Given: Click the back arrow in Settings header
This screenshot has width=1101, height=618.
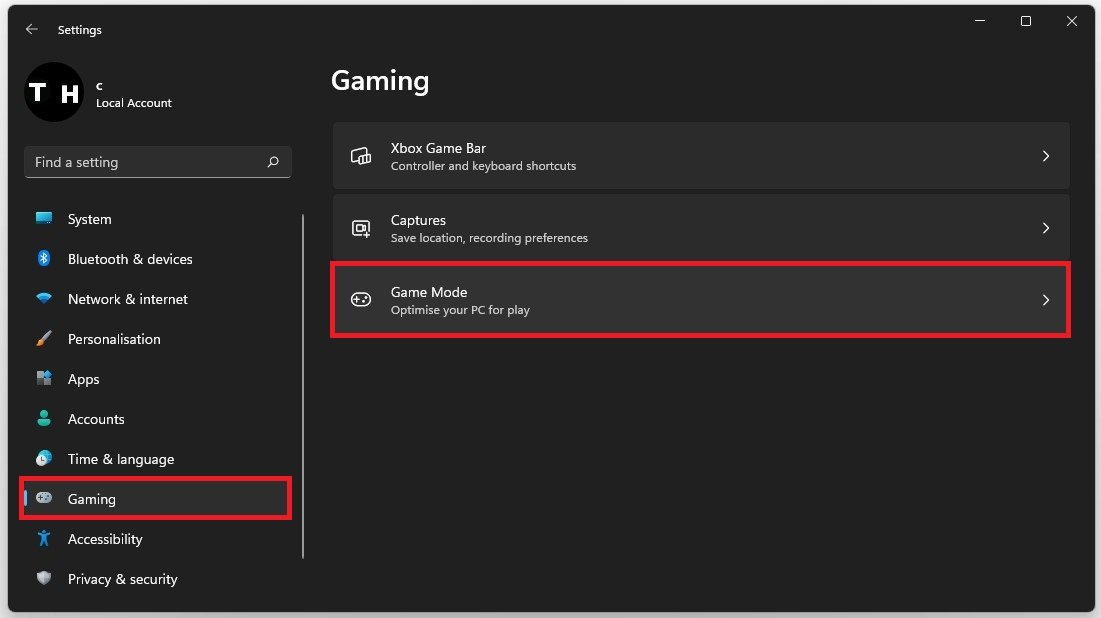Looking at the screenshot, I should click(x=32, y=29).
